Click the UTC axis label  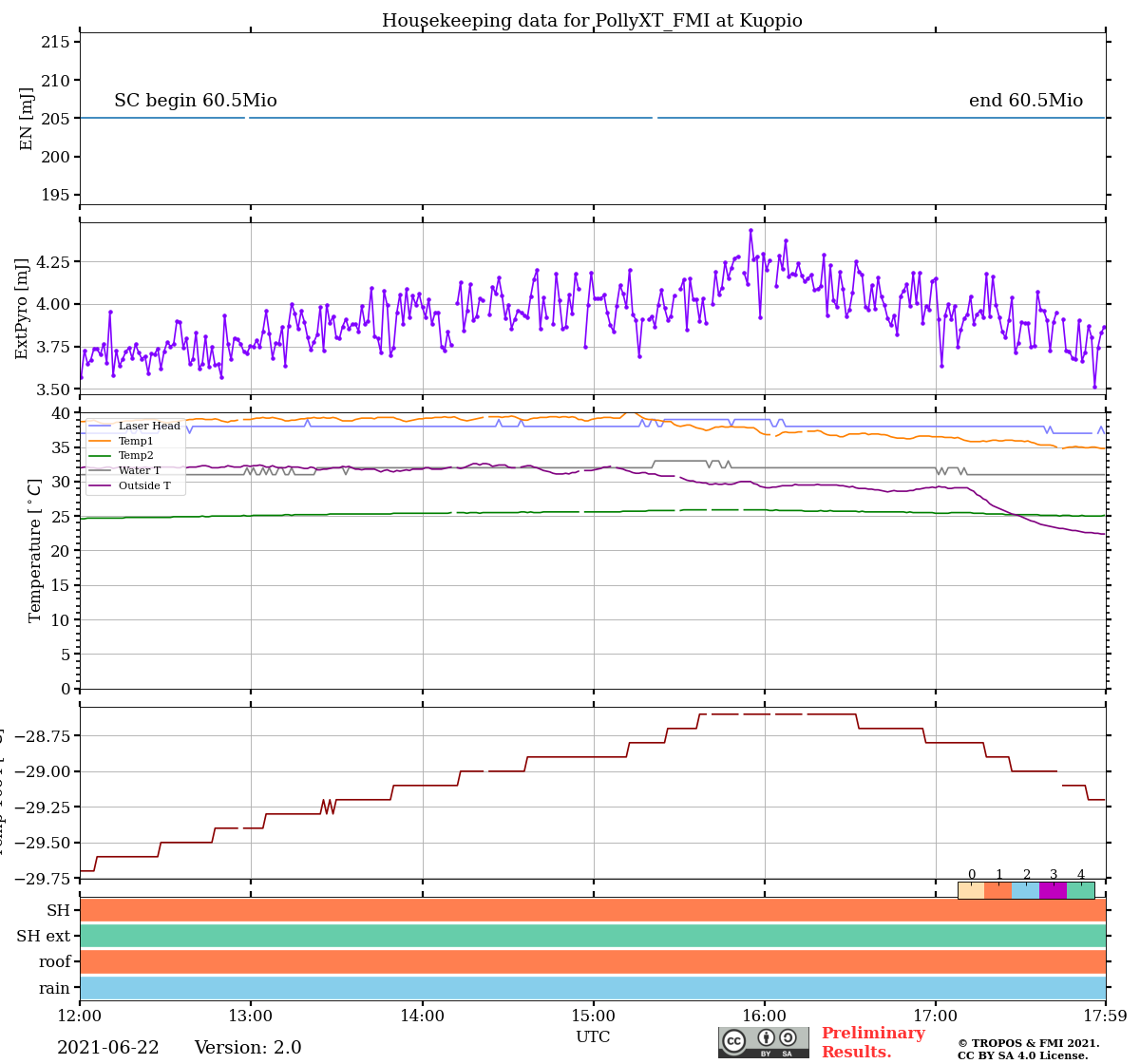(x=593, y=1036)
